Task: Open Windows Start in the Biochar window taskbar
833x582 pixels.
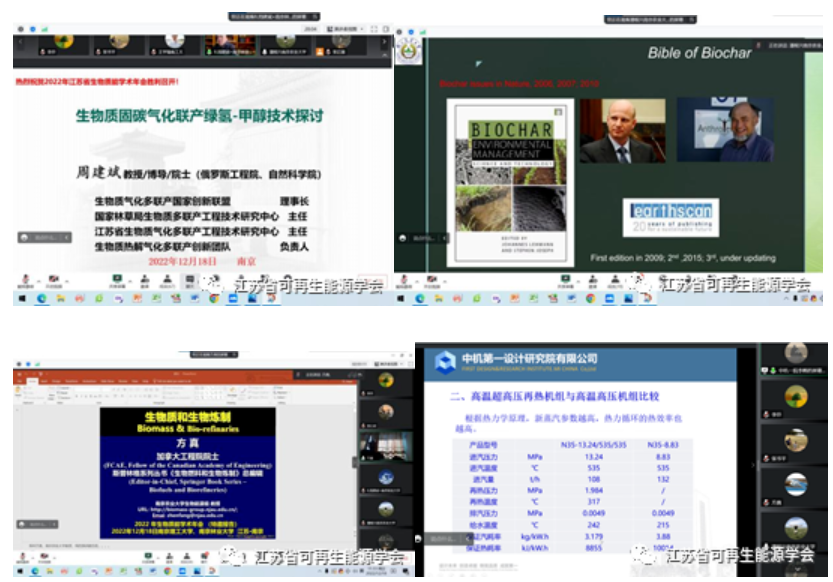Action: point(400,298)
